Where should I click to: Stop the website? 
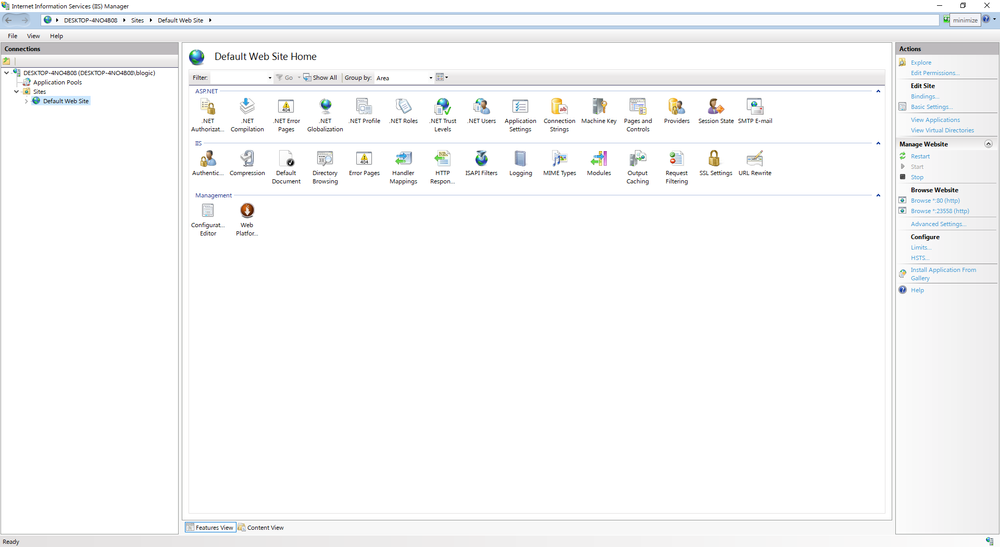(x=916, y=177)
